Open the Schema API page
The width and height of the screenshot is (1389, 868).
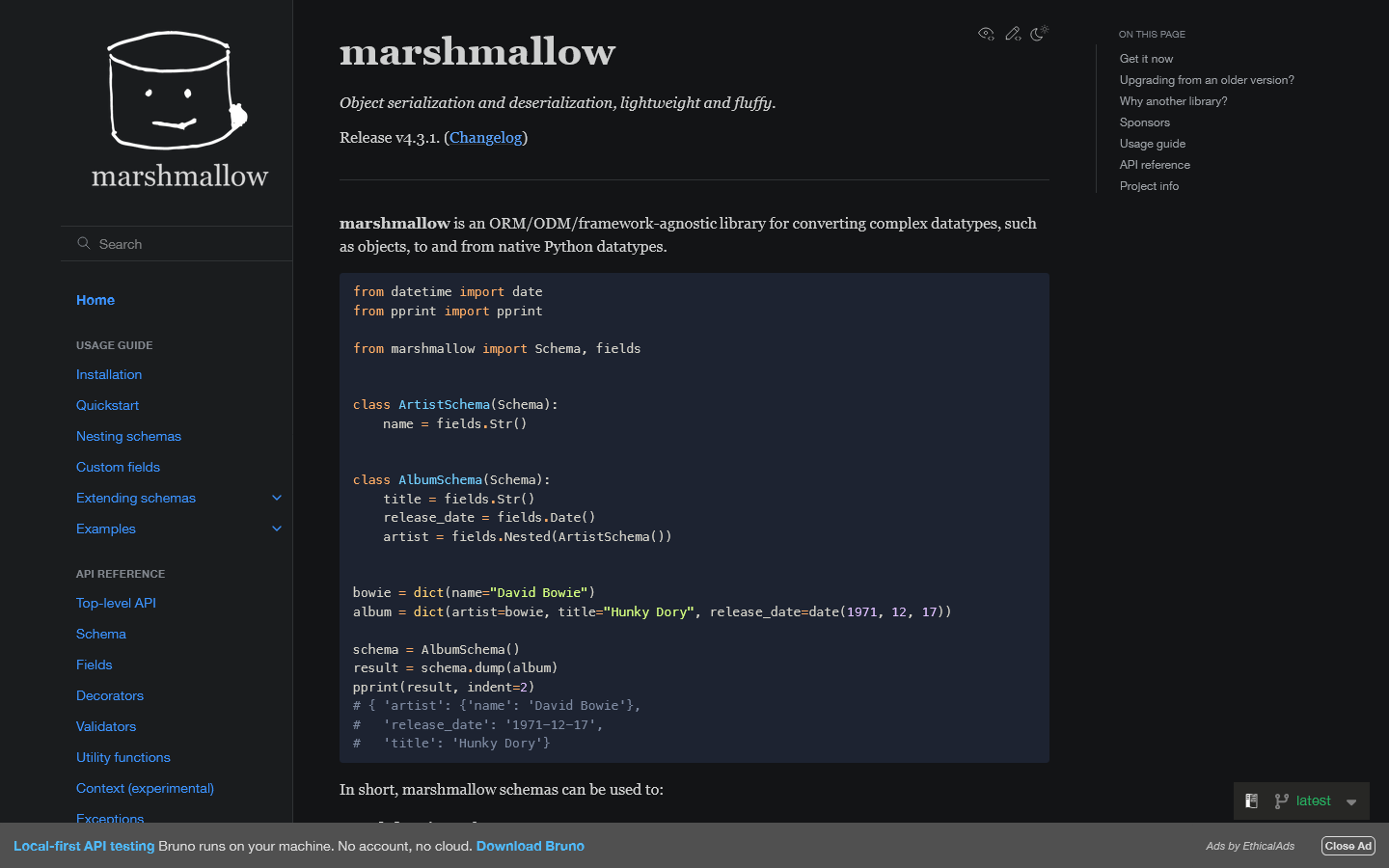(x=101, y=634)
